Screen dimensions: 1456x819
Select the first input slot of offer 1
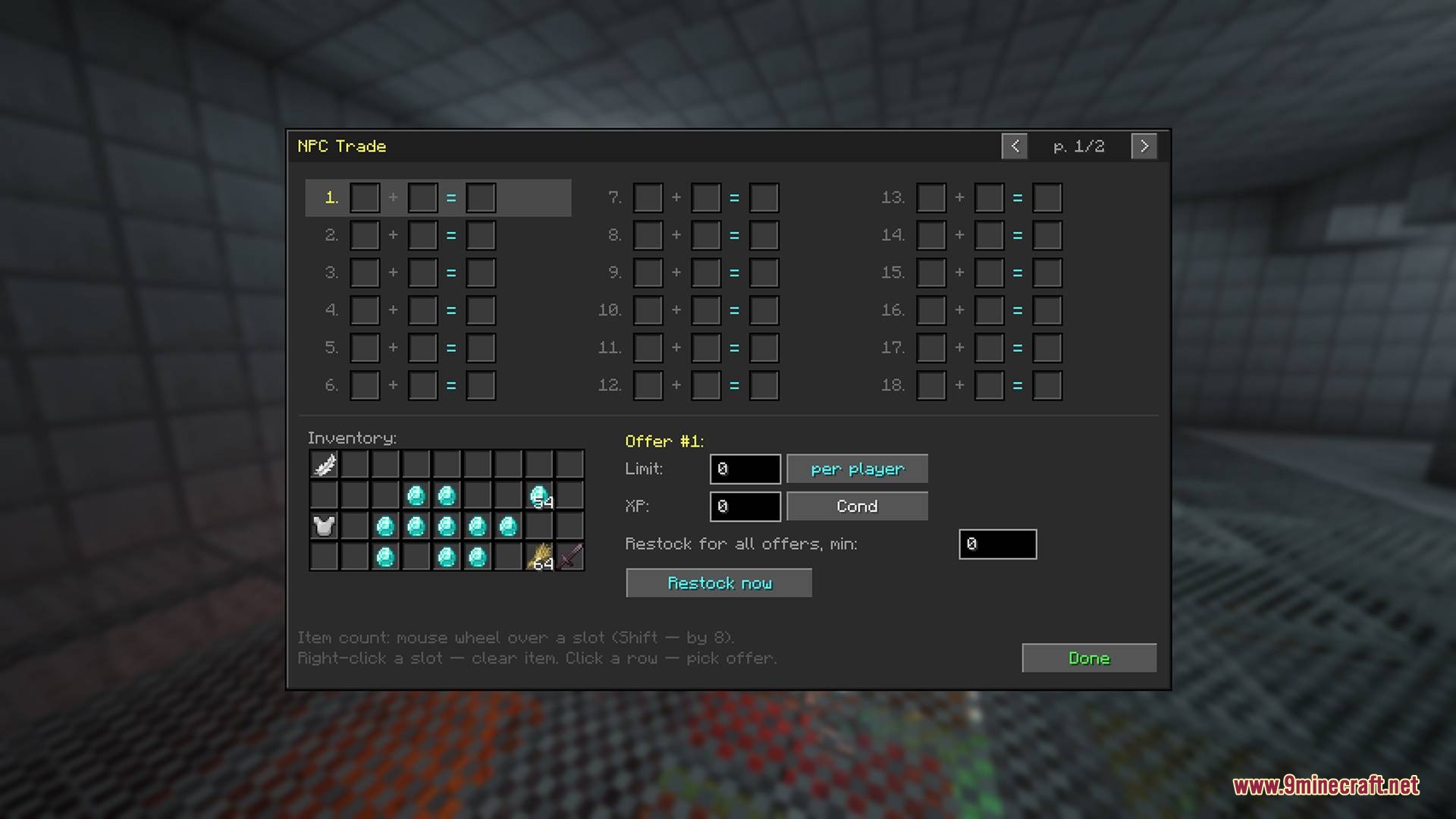[x=364, y=197]
